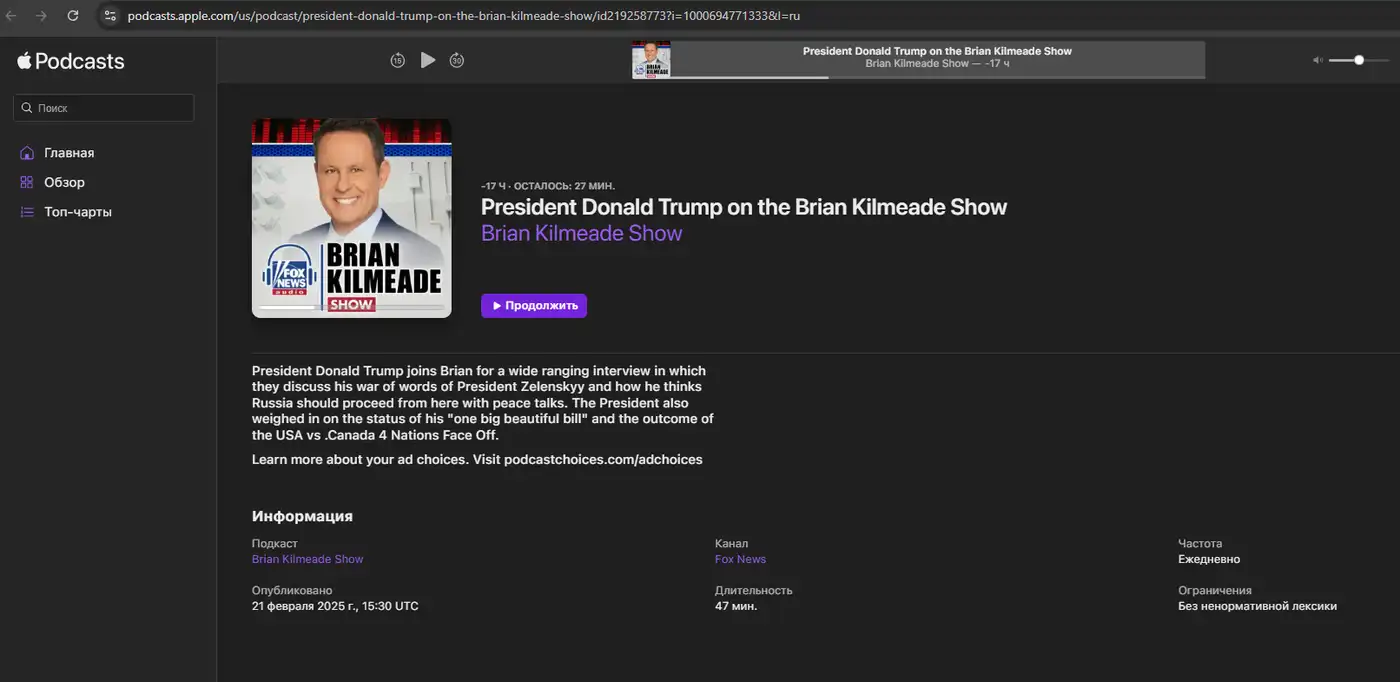Mute using the volume speaker icon
The height and width of the screenshot is (682, 1400).
(x=1318, y=60)
